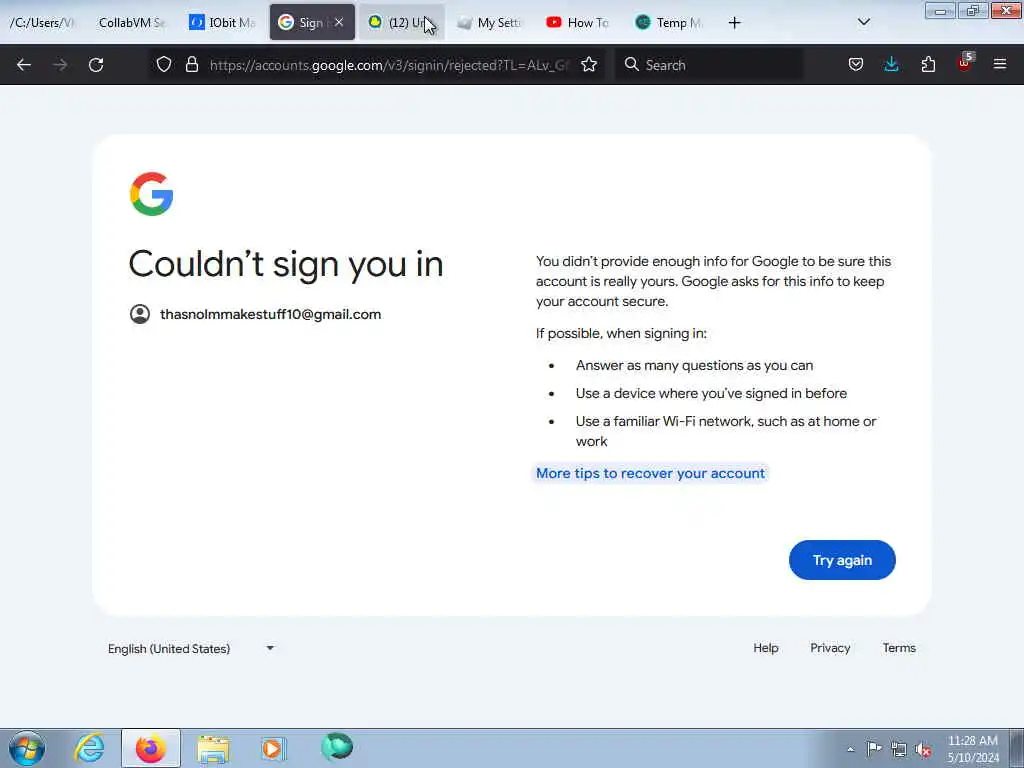Show hidden system tray icons arrow
The width and height of the screenshot is (1024, 768).
click(850, 749)
